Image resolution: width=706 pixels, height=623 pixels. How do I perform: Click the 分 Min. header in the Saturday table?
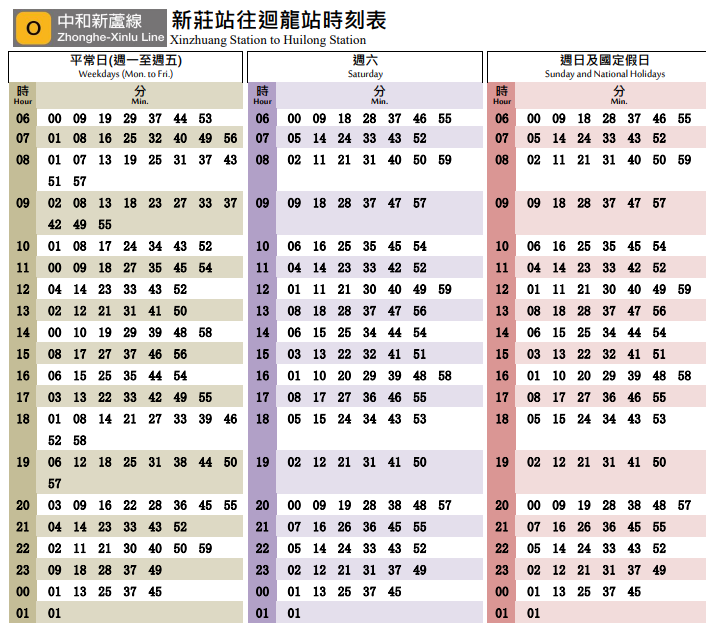(380, 95)
